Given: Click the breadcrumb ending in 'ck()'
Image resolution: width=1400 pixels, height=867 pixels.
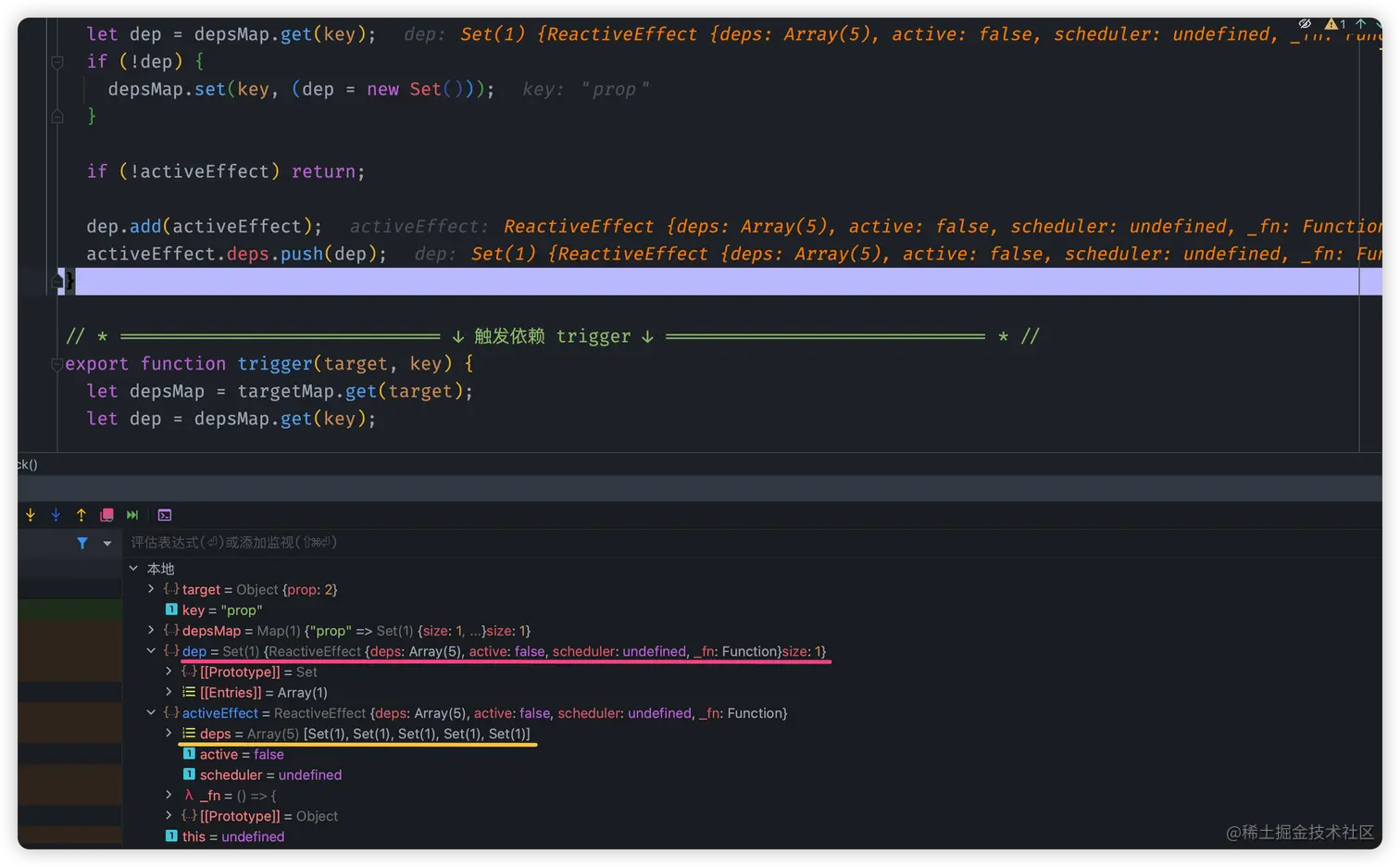Looking at the screenshot, I should pyautogui.click(x=28, y=464).
